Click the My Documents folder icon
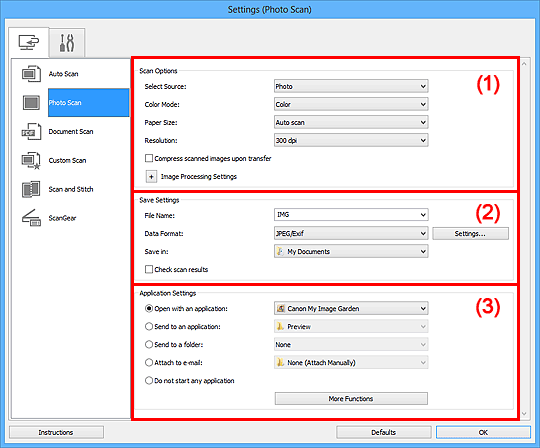 coord(281,251)
